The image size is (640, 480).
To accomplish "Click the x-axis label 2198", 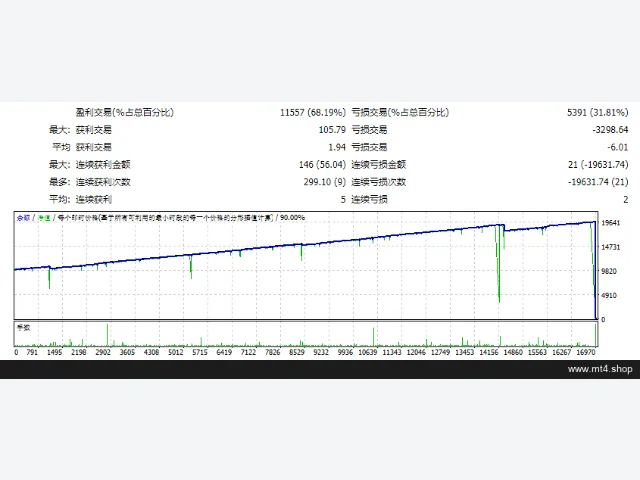I will [79, 352].
